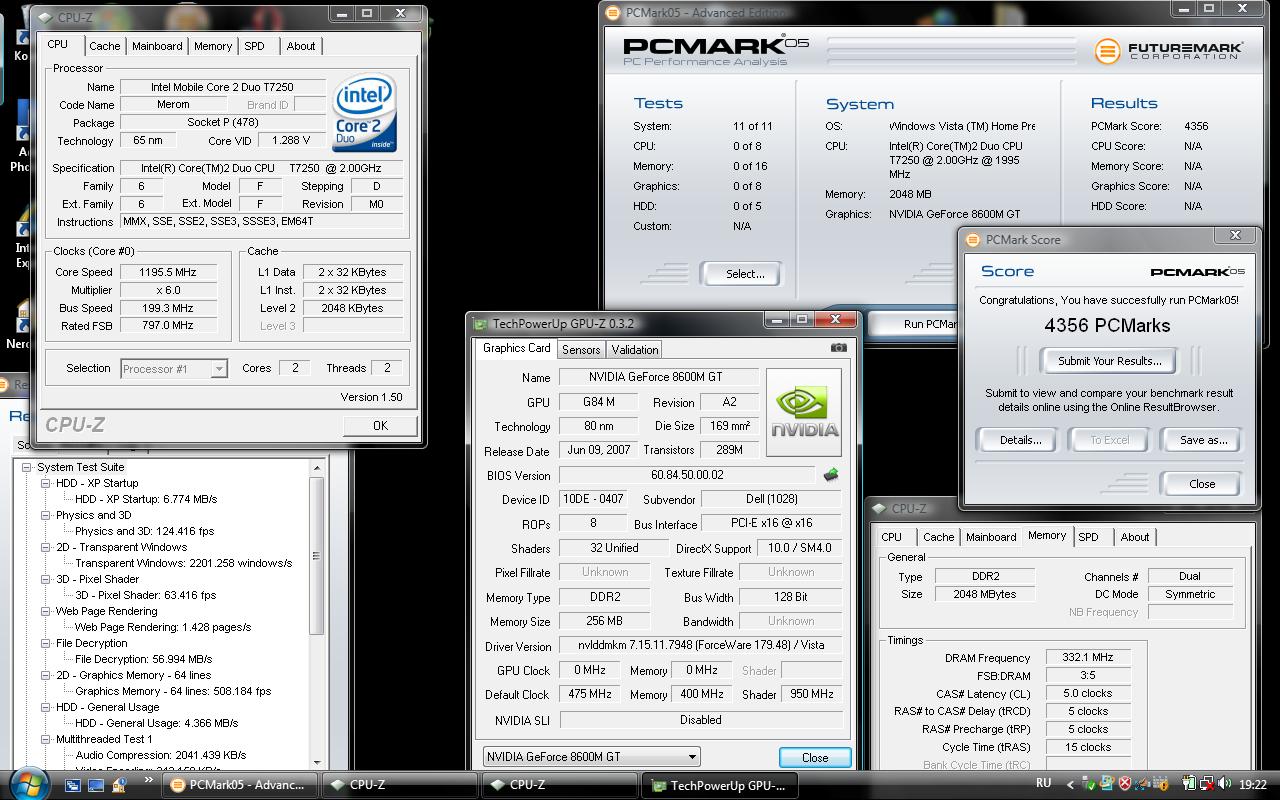1280x800 pixels.
Task: Click the CPU Name field Intel Mobile Core 2 Duo T7250
Action: 222,87
